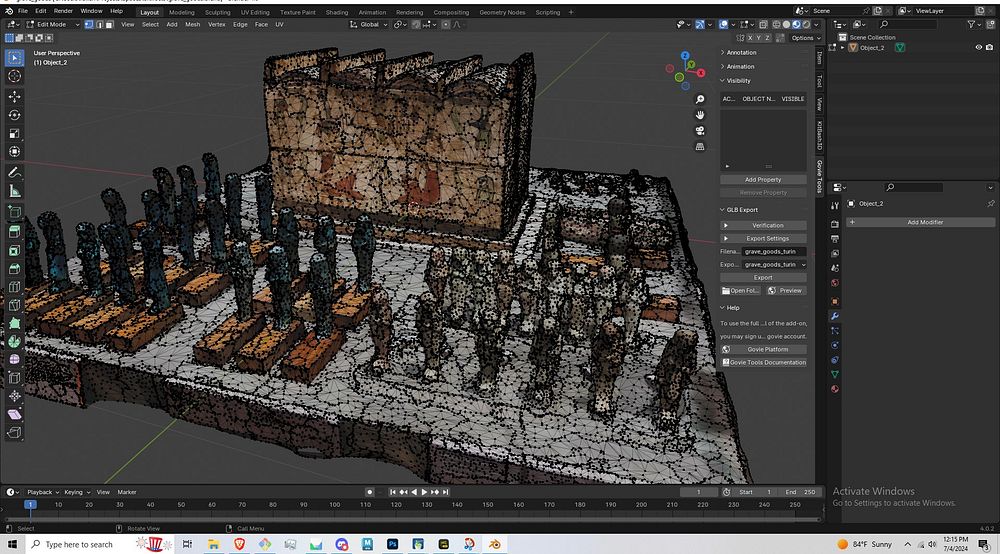
Task: Click the pan hand viewport gizmo
Action: pyautogui.click(x=701, y=114)
